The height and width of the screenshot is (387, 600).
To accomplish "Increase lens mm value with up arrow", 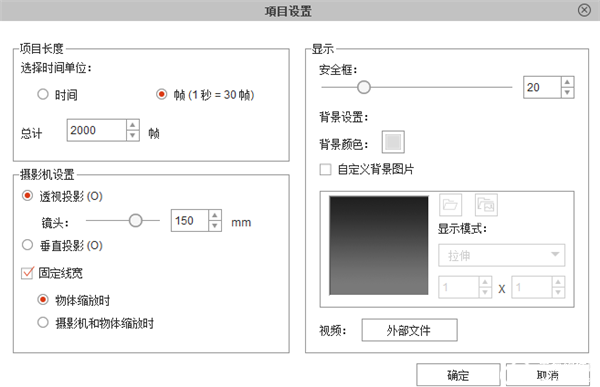I will point(215,216).
